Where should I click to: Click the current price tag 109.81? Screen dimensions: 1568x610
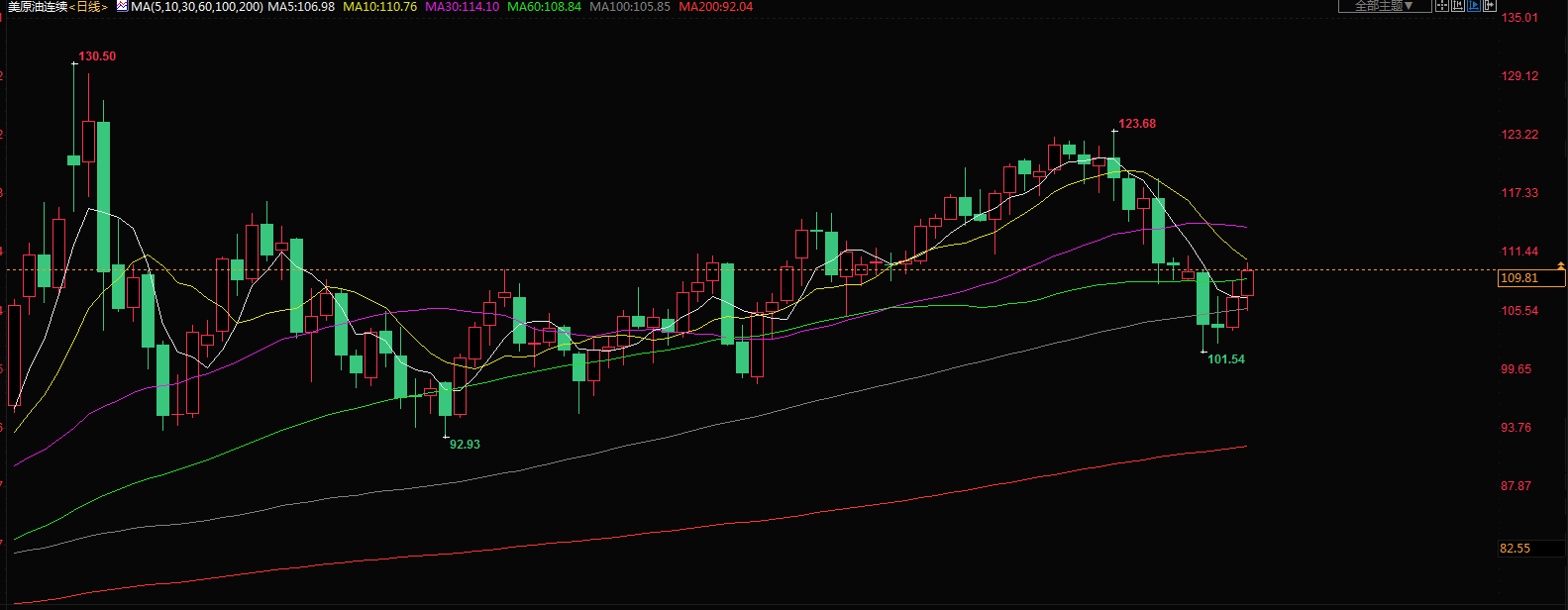pyautogui.click(x=1520, y=278)
